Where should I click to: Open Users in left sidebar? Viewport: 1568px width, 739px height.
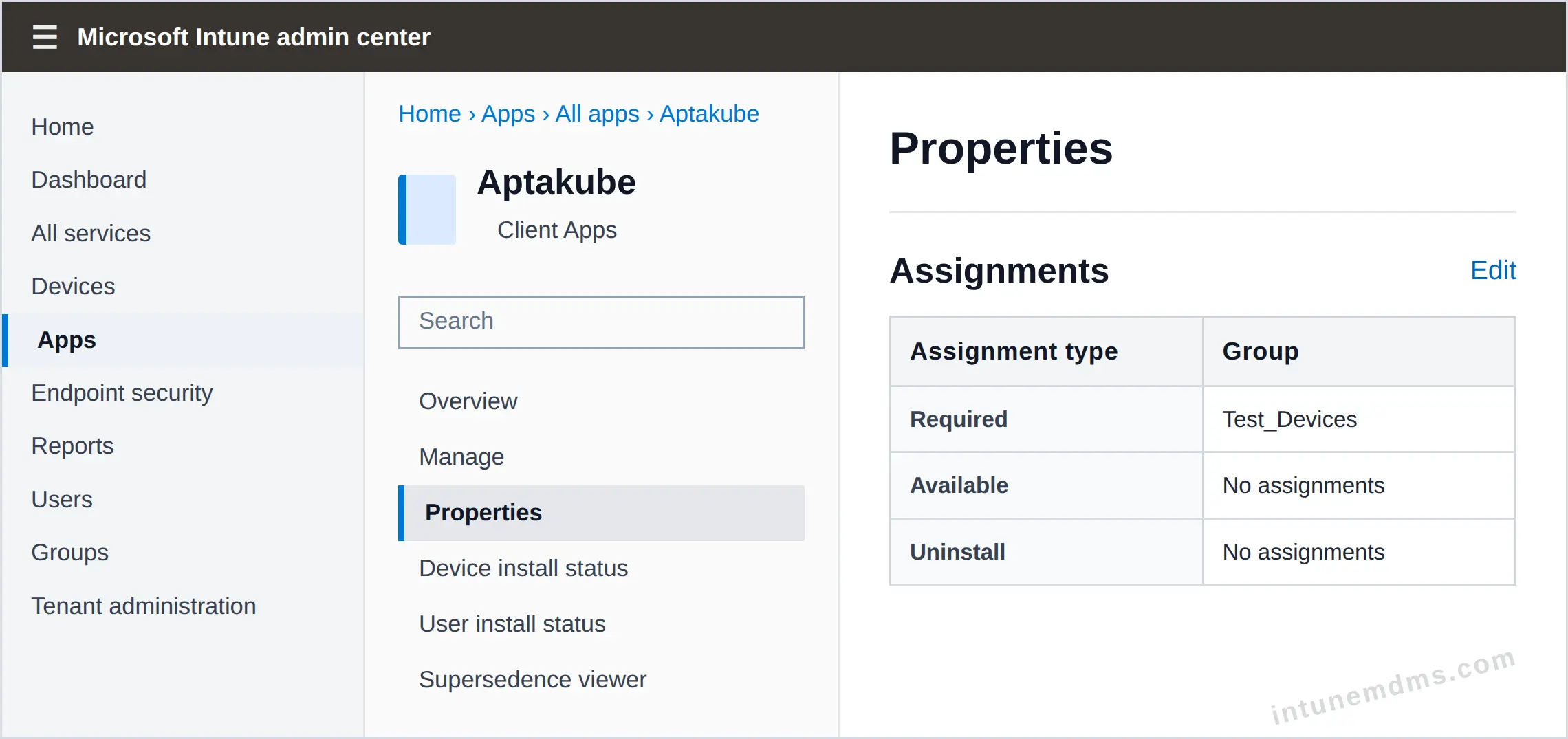pyautogui.click(x=62, y=499)
